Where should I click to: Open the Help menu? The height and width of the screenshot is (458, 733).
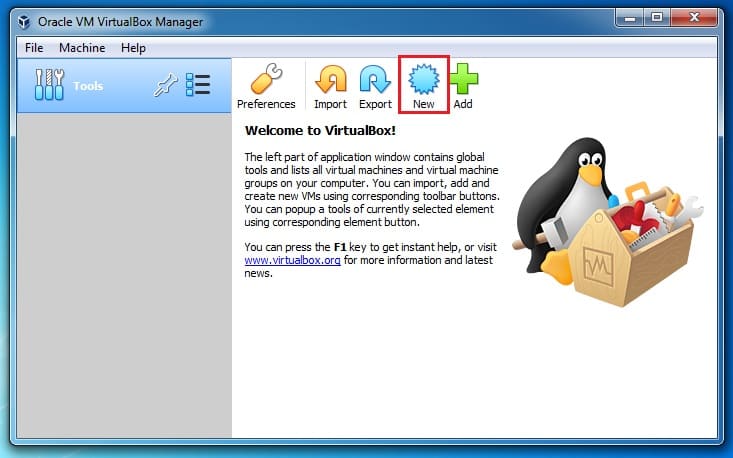[133, 48]
